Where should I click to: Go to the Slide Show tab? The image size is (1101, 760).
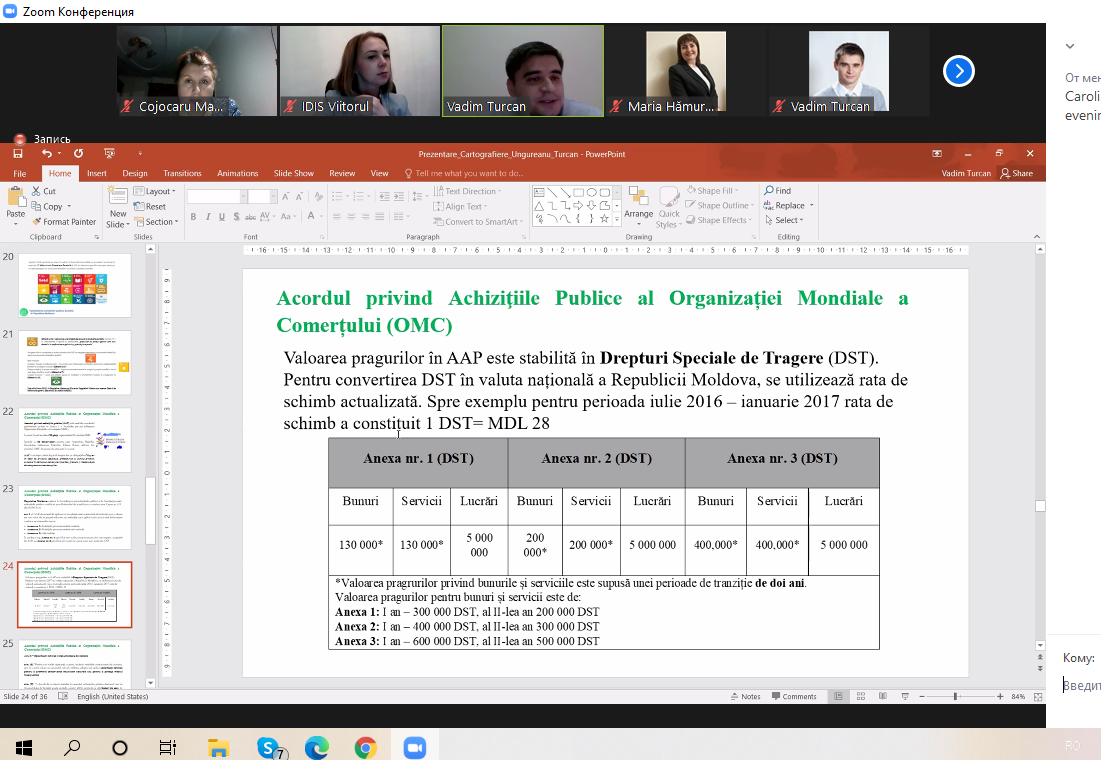[294, 173]
